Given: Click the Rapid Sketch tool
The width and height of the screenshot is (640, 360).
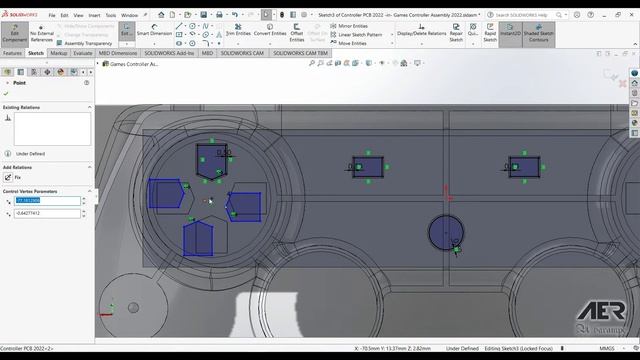Looking at the screenshot, I should (x=490, y=33).
